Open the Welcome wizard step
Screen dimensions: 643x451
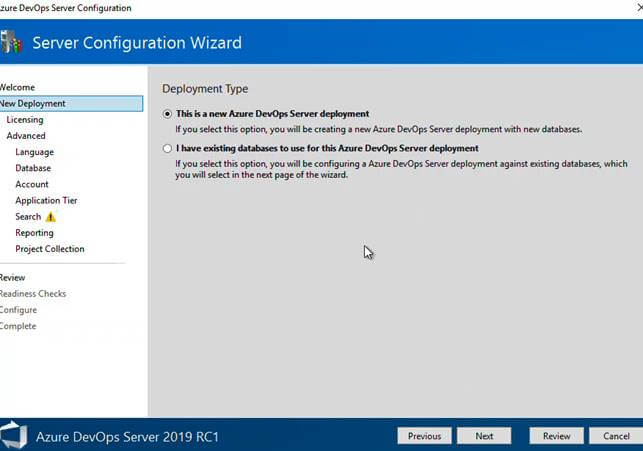(x=17, y=87)
